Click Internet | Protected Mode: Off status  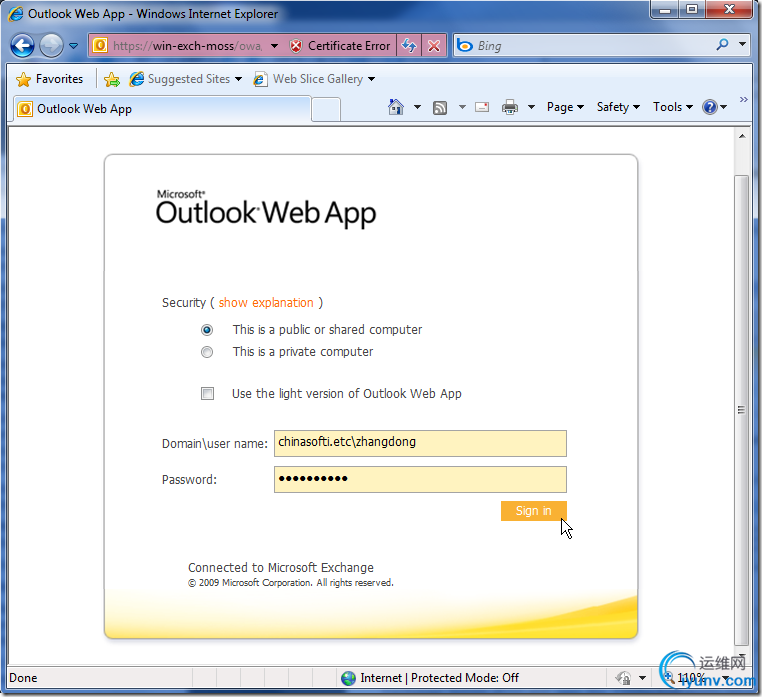(x=439, y=678)
